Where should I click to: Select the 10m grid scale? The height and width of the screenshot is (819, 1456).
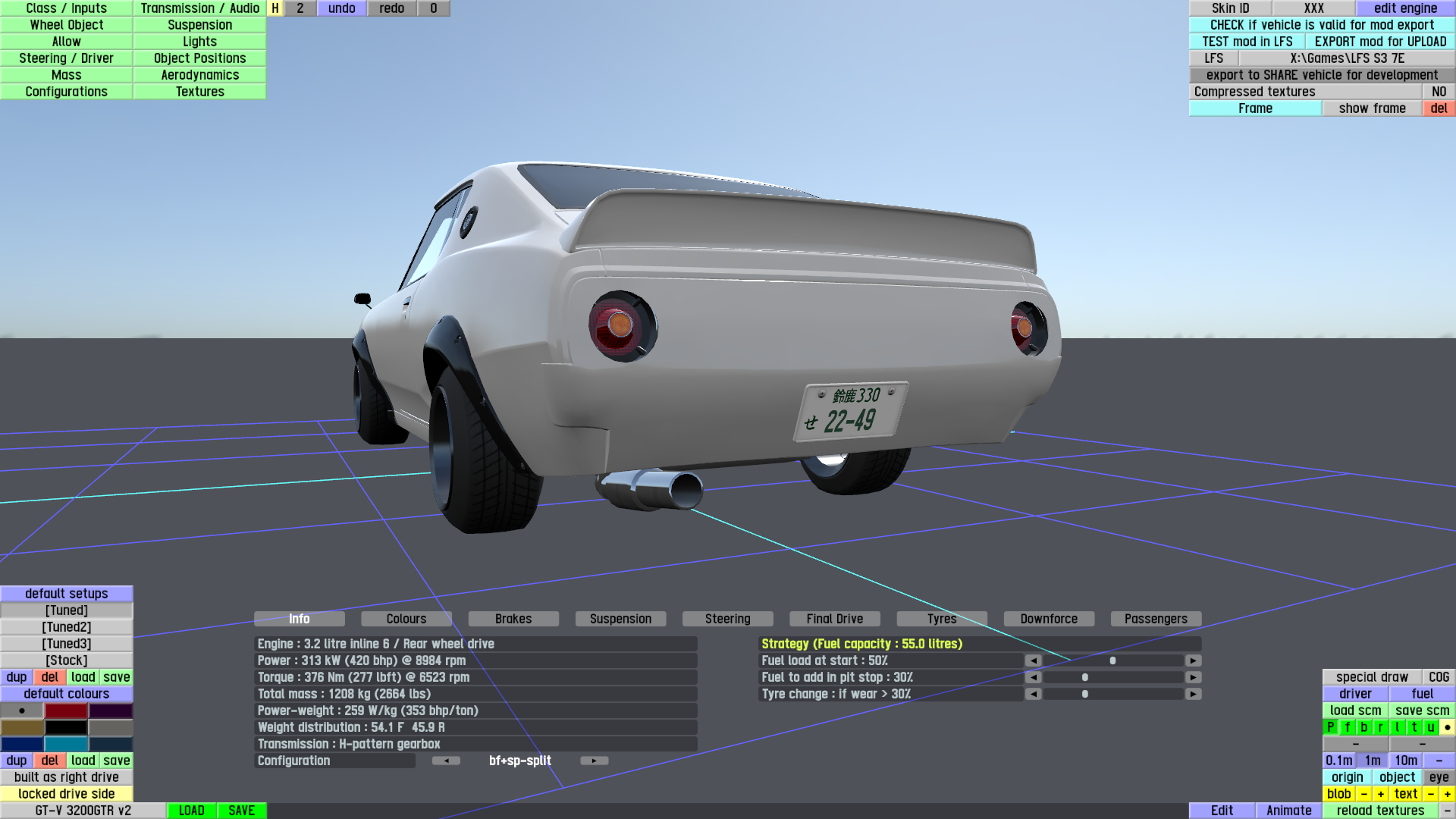(x=1405, y=761)
